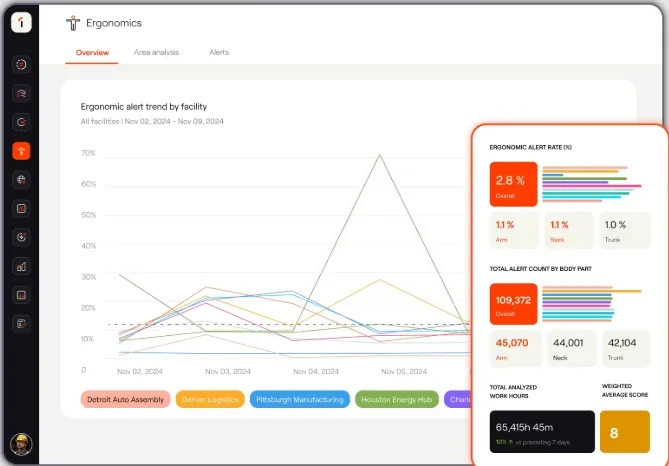
Task: Click the '10%' y-axis label
Action: tap(87, 339)
